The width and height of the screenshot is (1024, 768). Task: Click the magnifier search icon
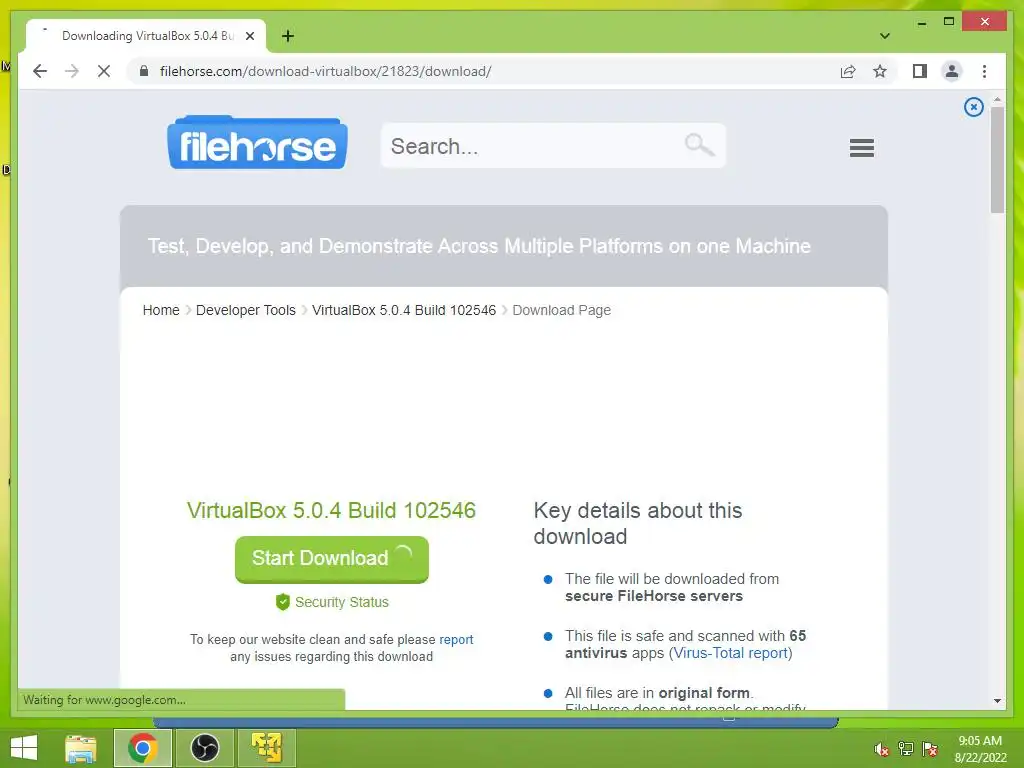(699, 144)
